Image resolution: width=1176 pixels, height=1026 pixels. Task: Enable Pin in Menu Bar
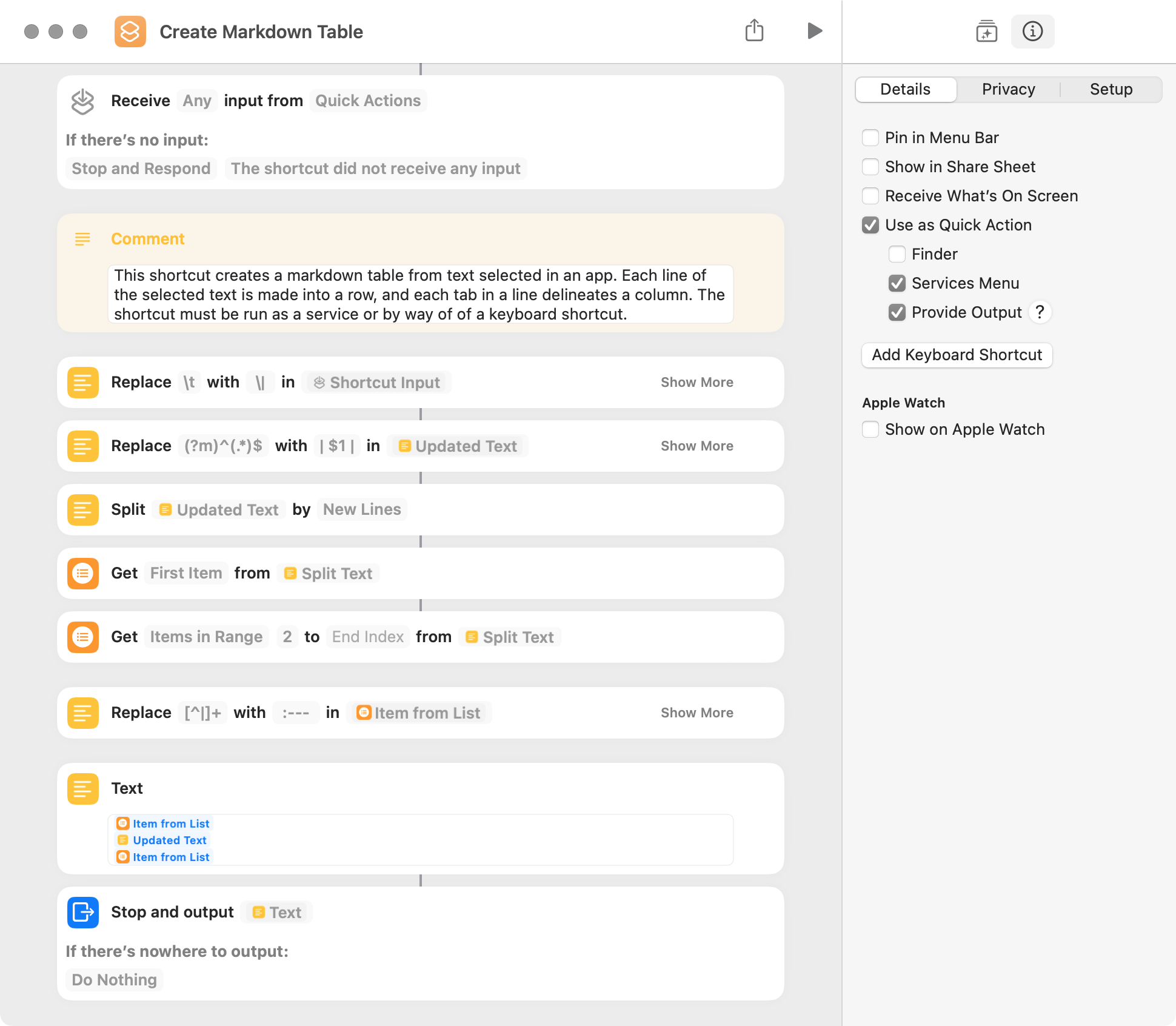(x=870, y=138)
